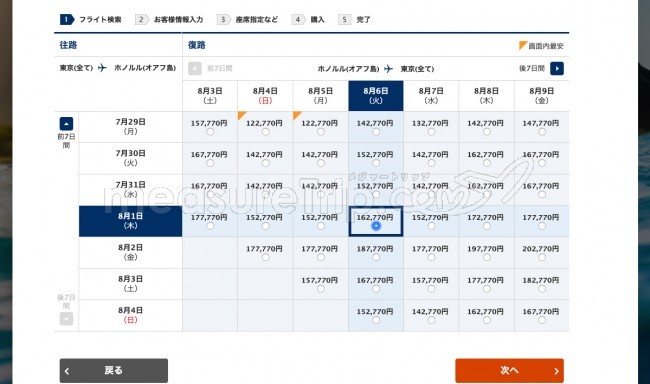Click the 往路 section heading
Image resolution: width=650 pixels, height=384 pixels.
tap(68, 45)
